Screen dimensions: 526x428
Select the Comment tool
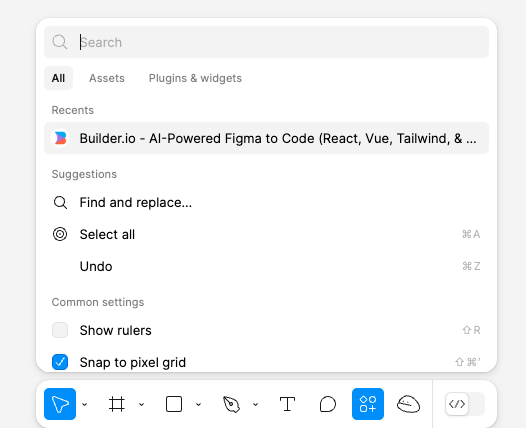tap(328, 404)
